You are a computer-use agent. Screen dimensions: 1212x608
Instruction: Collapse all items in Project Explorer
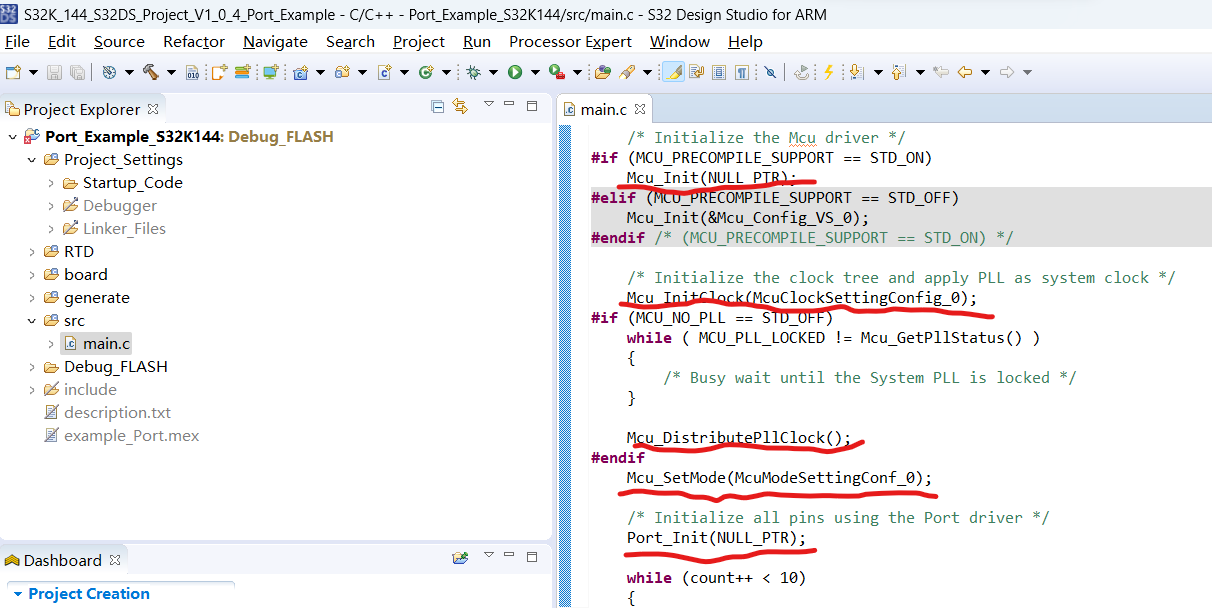pyautogui.click(x=437, y=108)
